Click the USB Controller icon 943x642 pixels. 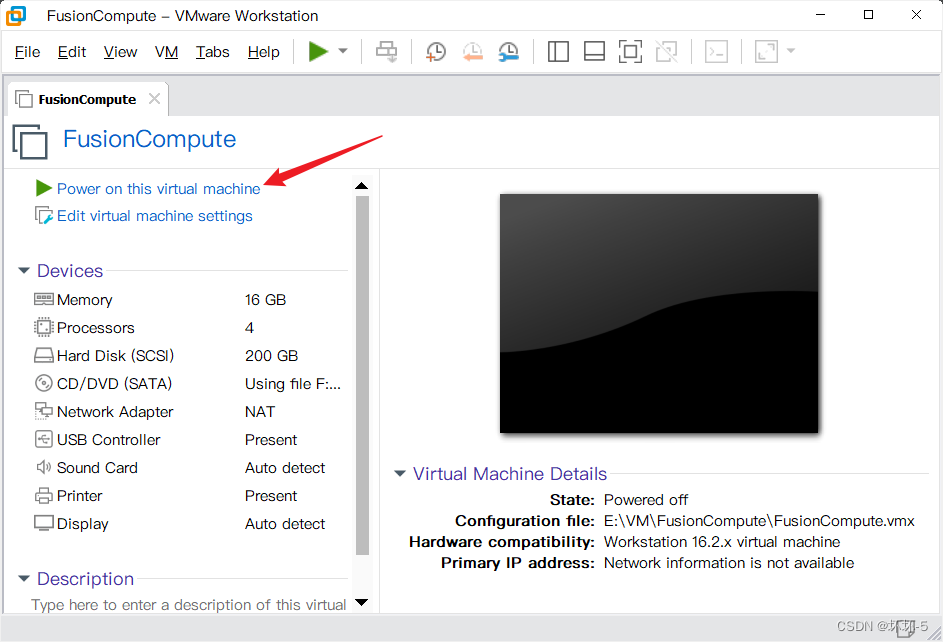tap(43, 439)
